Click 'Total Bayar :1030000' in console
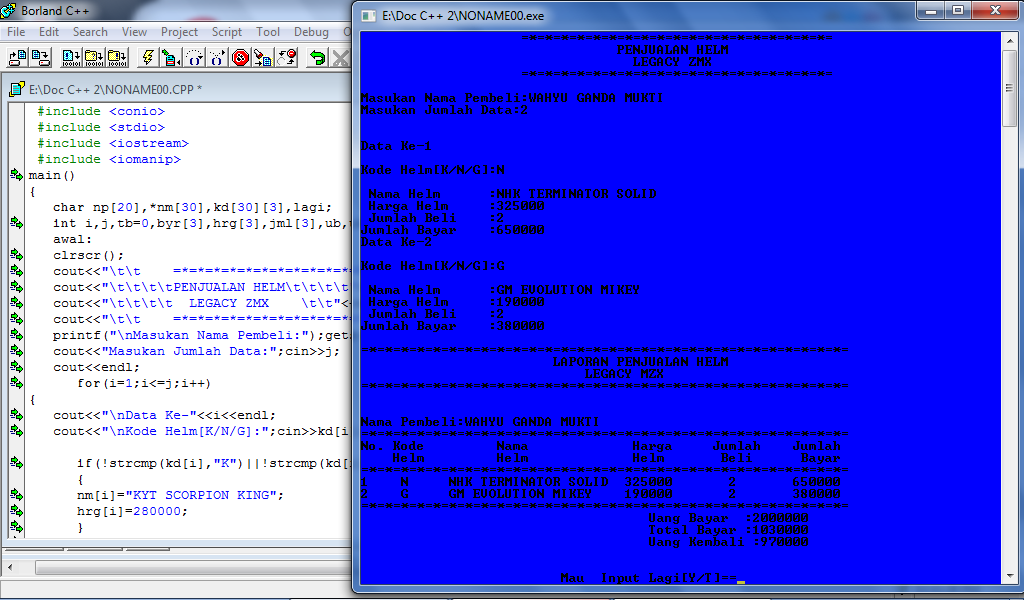 click(728, 529)
